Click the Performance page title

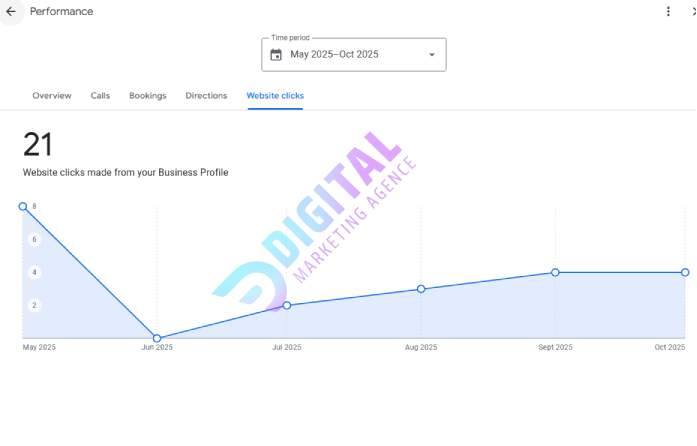click(61, 12)
